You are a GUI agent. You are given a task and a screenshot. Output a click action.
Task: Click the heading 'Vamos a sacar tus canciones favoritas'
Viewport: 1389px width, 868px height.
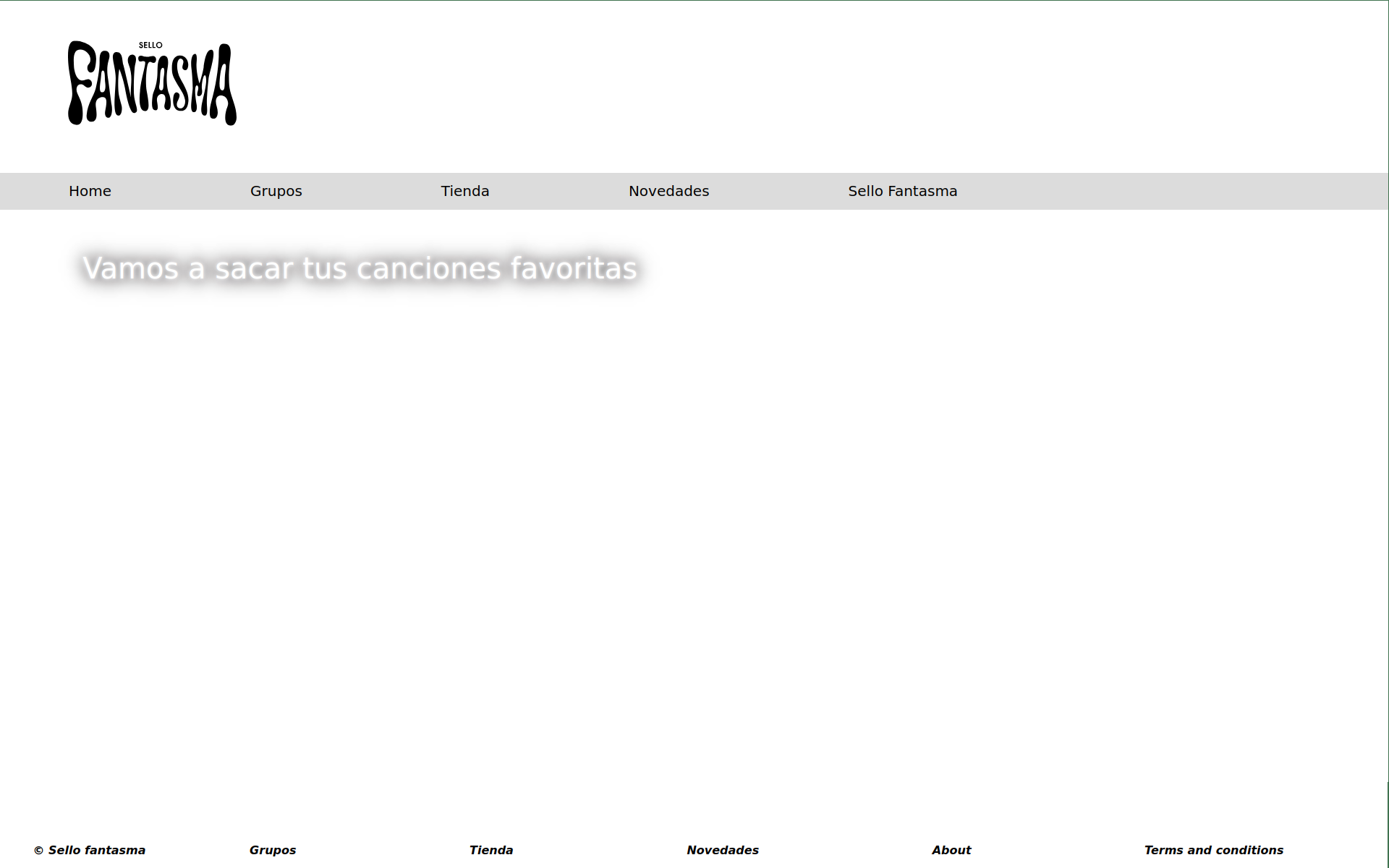click(360, 268)
